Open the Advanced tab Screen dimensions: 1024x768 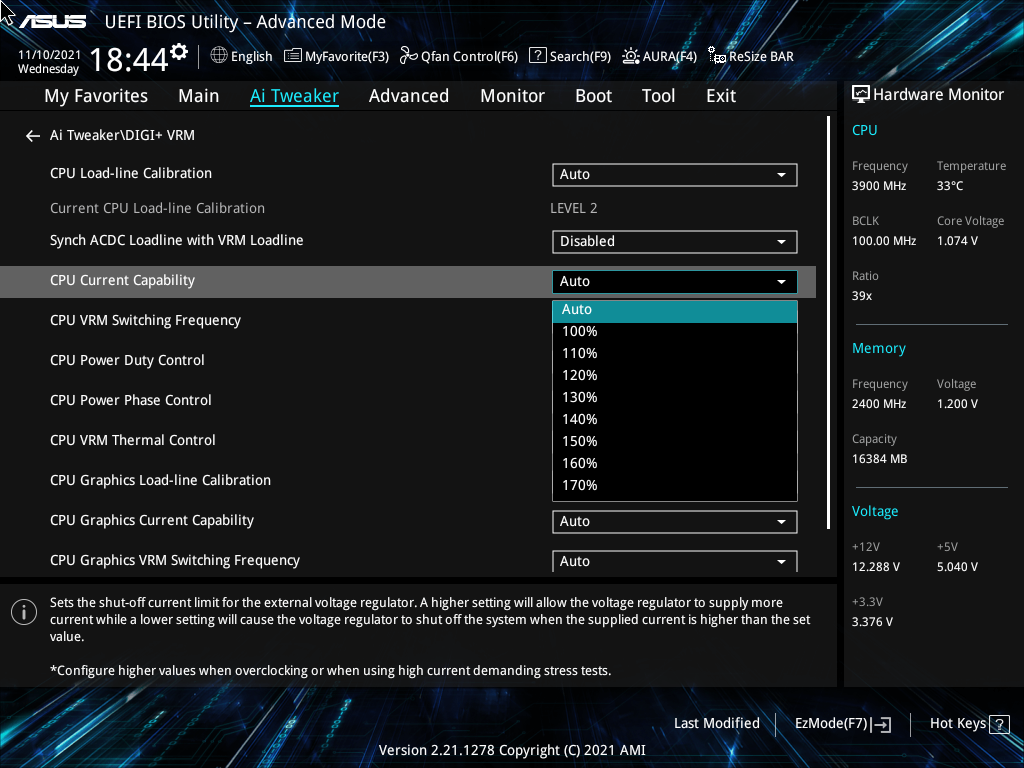click(409, 96)
